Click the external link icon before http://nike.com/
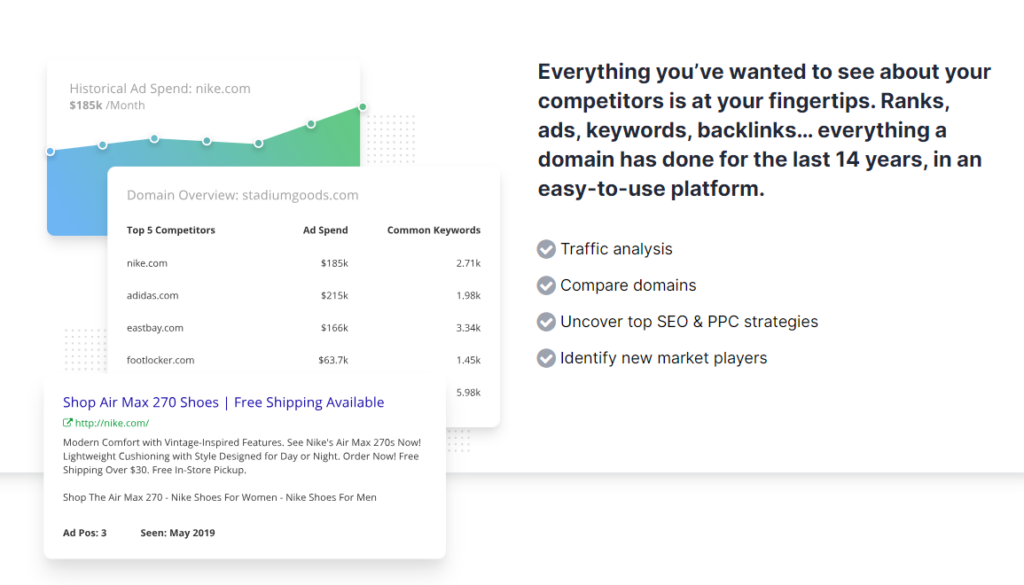This screenshot has width=1024, height=585. coord(68,423)
